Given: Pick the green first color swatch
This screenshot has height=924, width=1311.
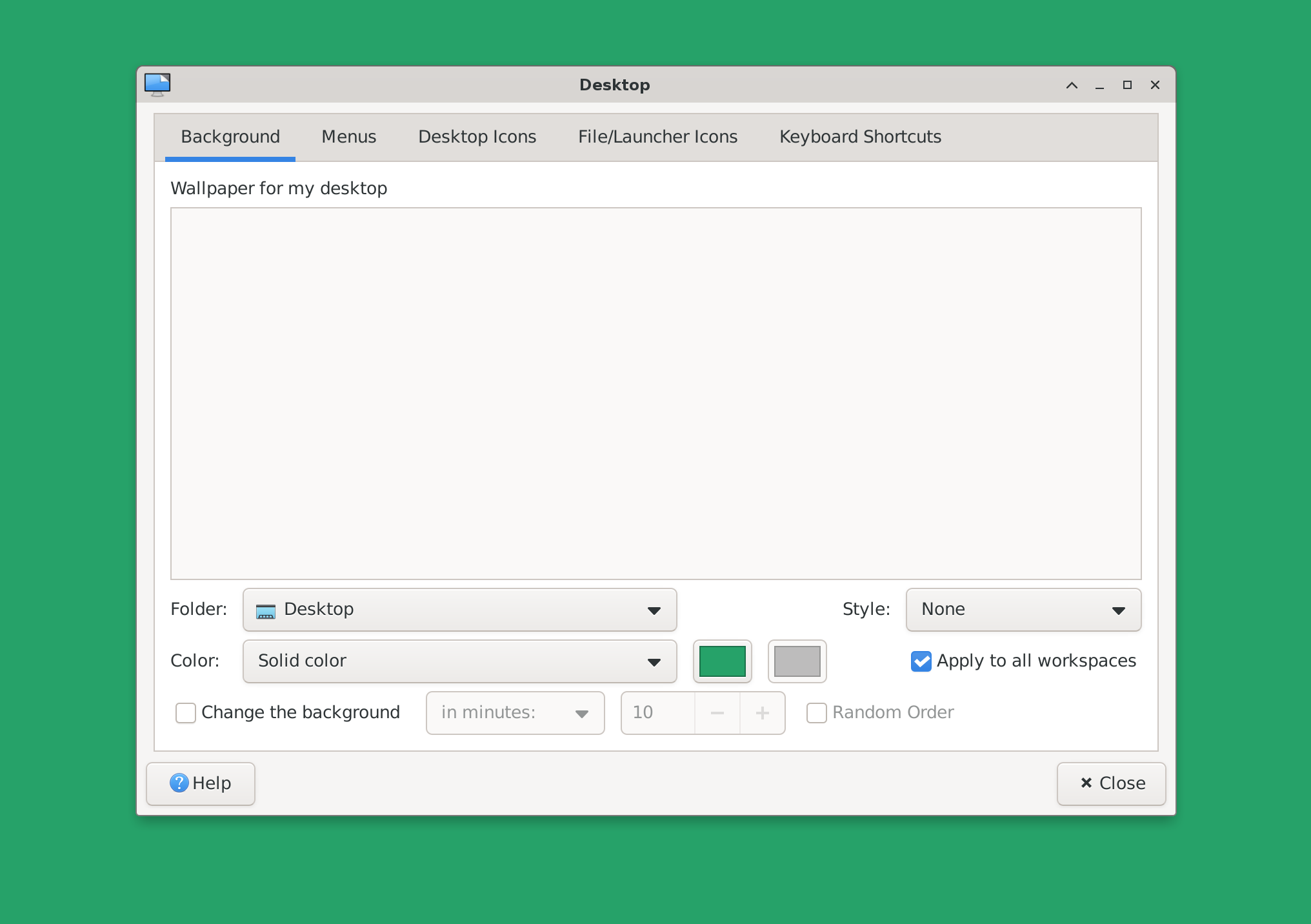Looking at the screenshot, I should click(x=722, y=661).
